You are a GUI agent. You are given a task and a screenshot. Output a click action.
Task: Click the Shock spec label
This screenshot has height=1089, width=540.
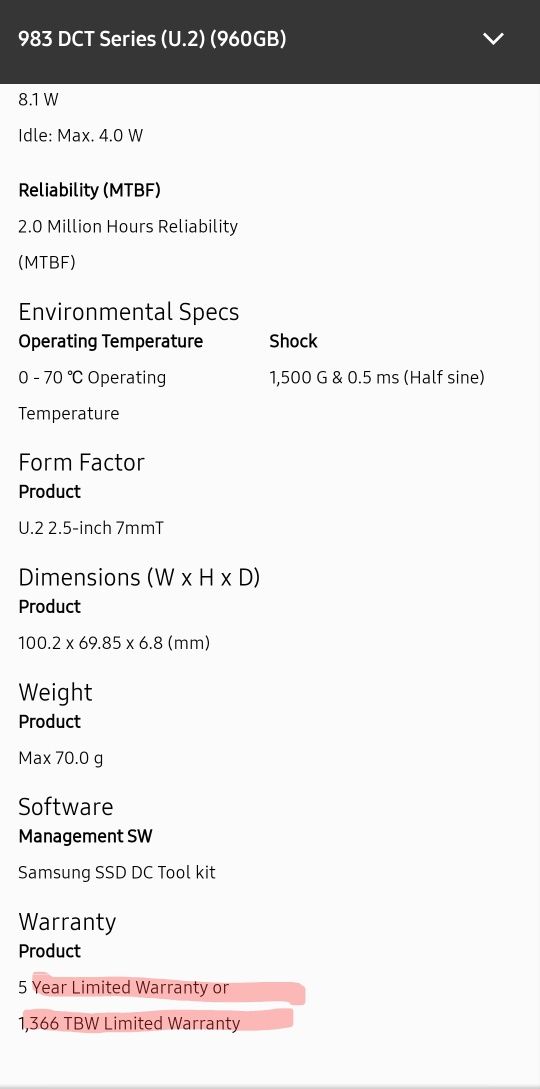pos(293,342)
